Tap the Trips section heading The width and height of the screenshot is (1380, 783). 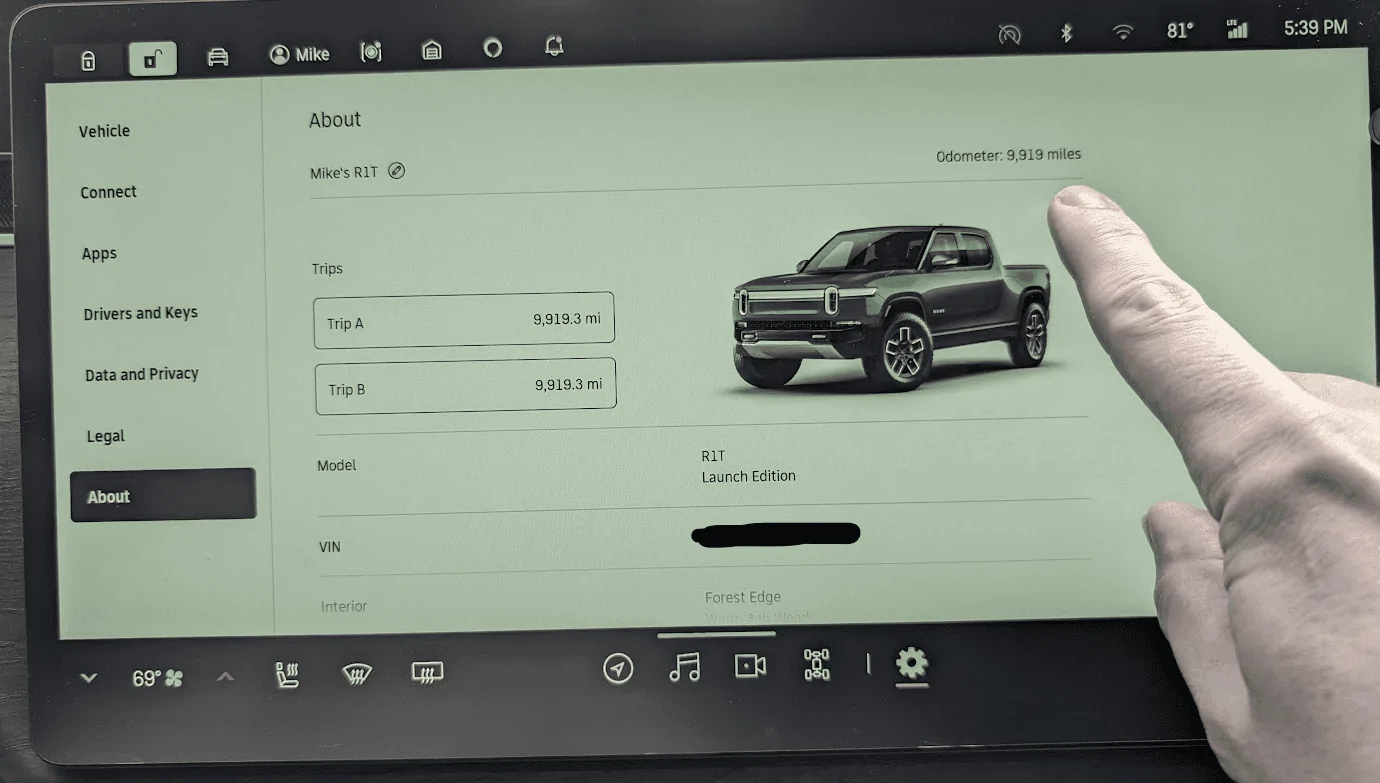(x=327, y=268)
